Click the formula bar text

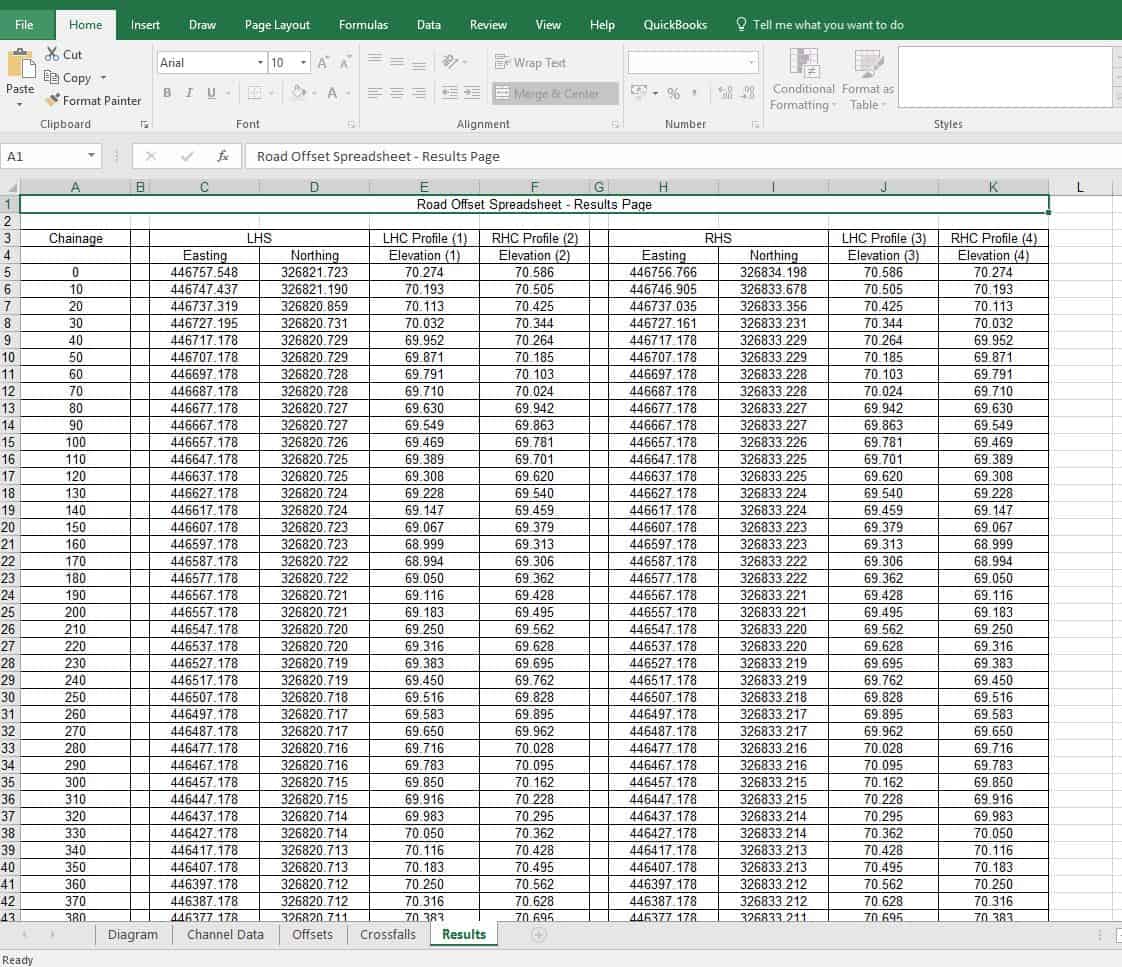378,156
